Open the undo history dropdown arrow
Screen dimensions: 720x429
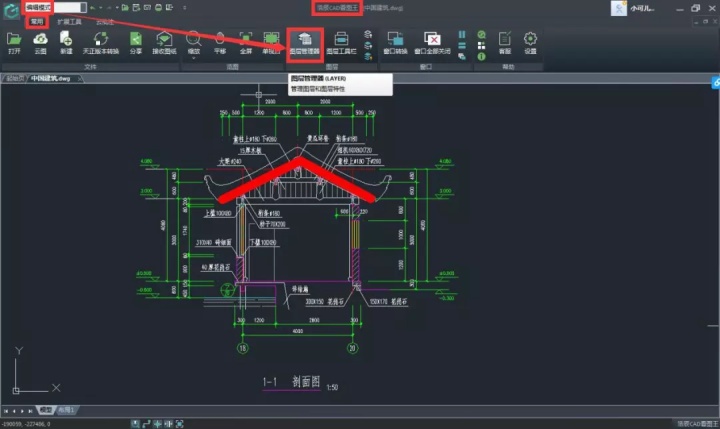(x=101, y=7)
